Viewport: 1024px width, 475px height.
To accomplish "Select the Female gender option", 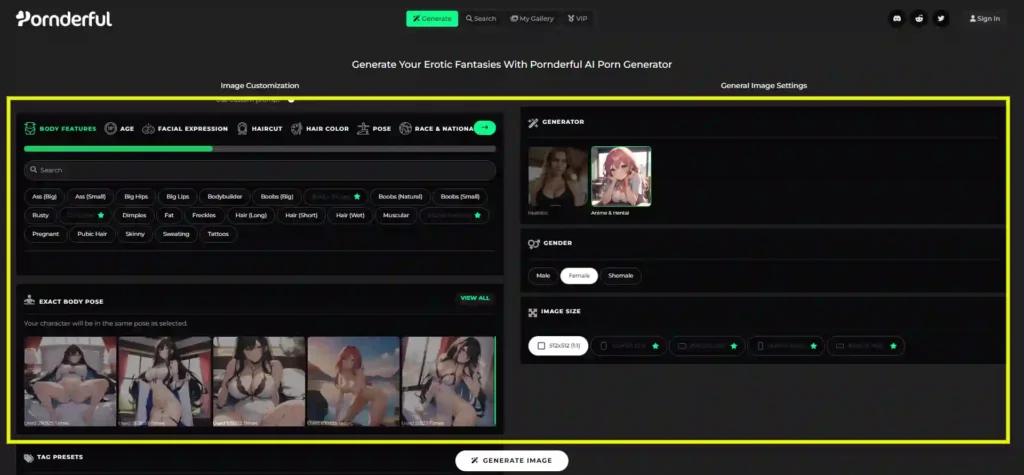I will click(x=579, y=276).
